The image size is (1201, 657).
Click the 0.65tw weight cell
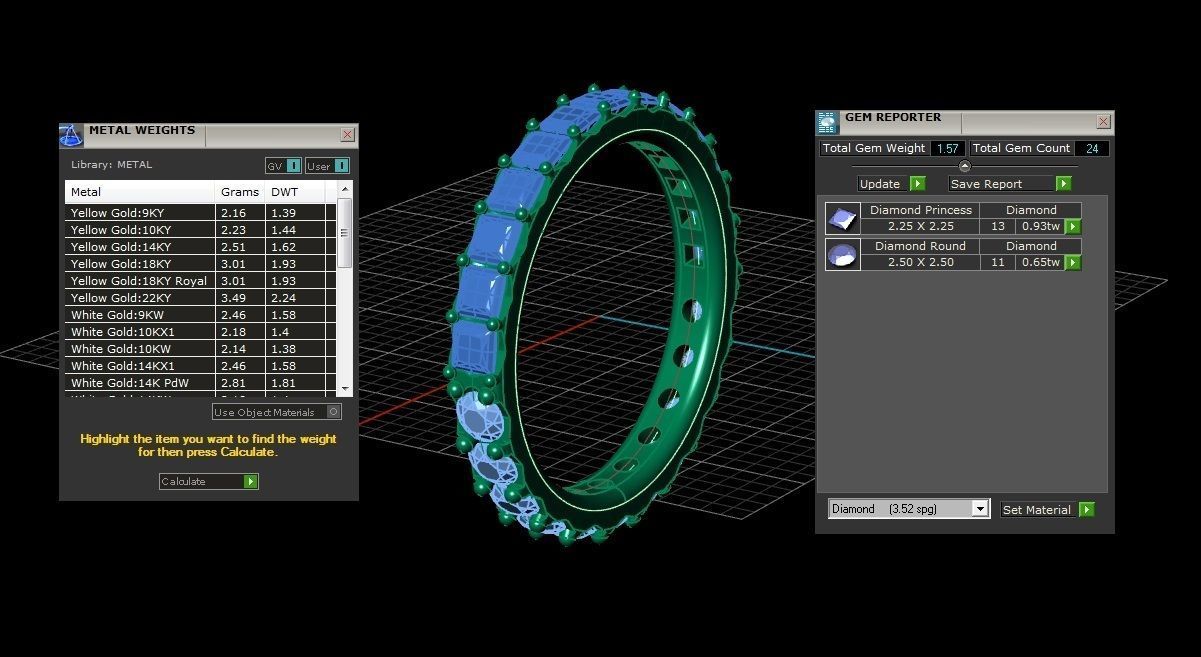[1041, 263]
